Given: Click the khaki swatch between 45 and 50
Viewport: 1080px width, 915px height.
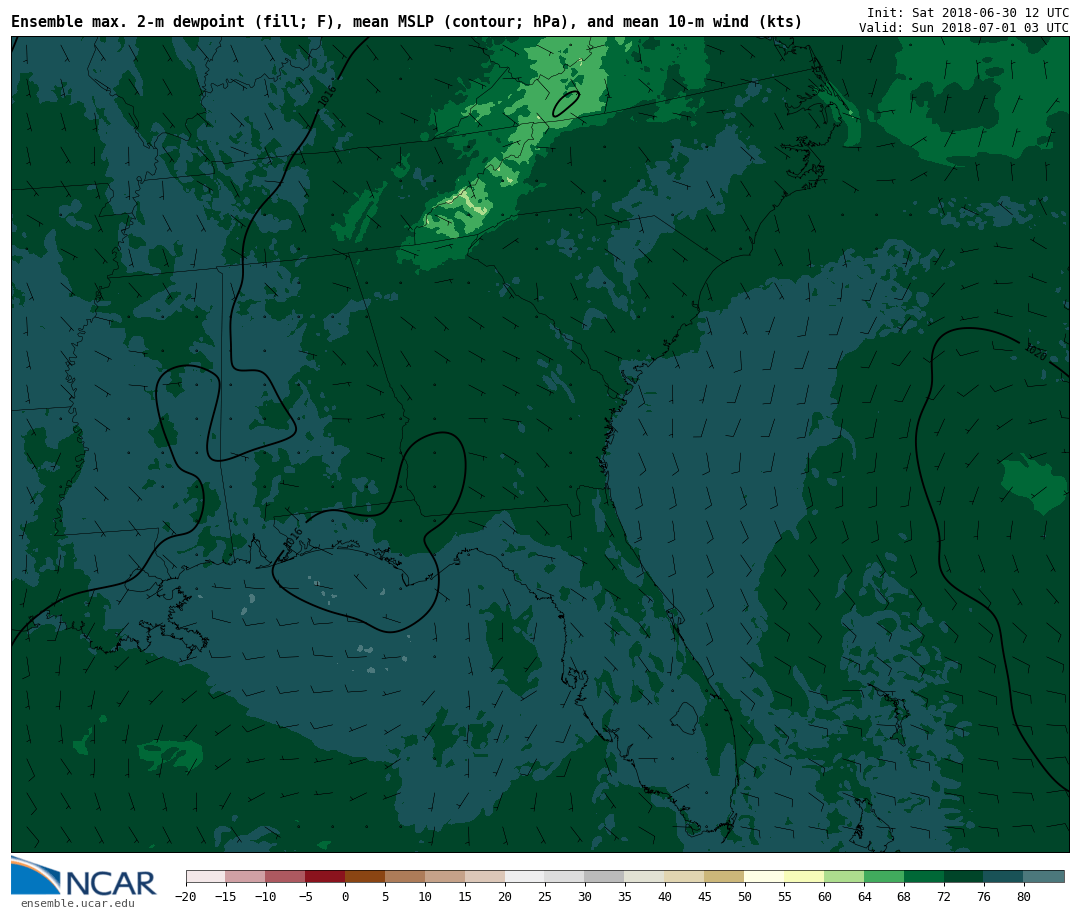Looking at the screenshot, I should 724,876.
